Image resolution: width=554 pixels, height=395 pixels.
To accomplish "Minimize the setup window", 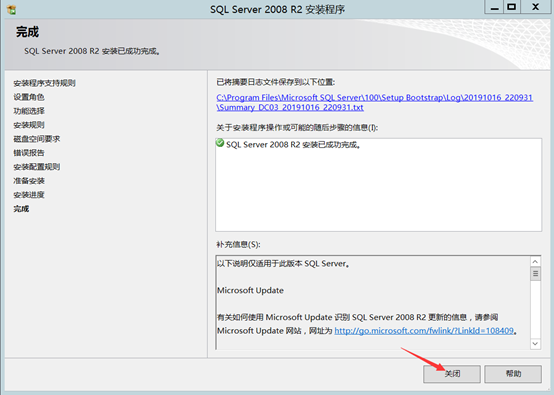I will click(x=495, y=7).
